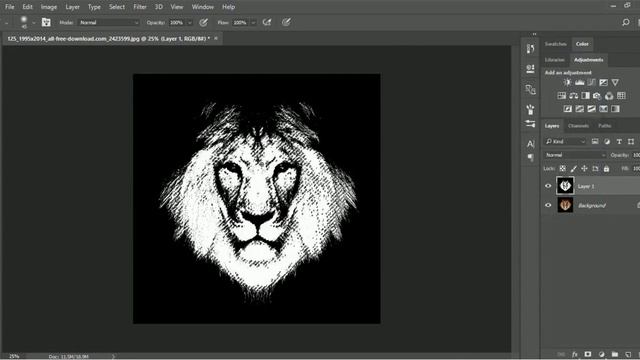Toggle pressure for opacity button
640x360 pixels.
point(203,22)
